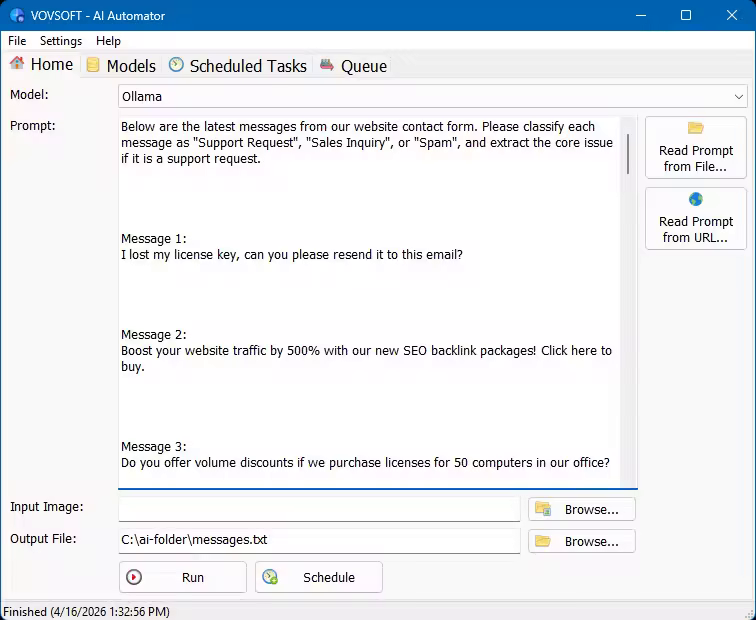Browse for the Output File location
This screenshot has width=756, height=620.
[x=582, y=541]
